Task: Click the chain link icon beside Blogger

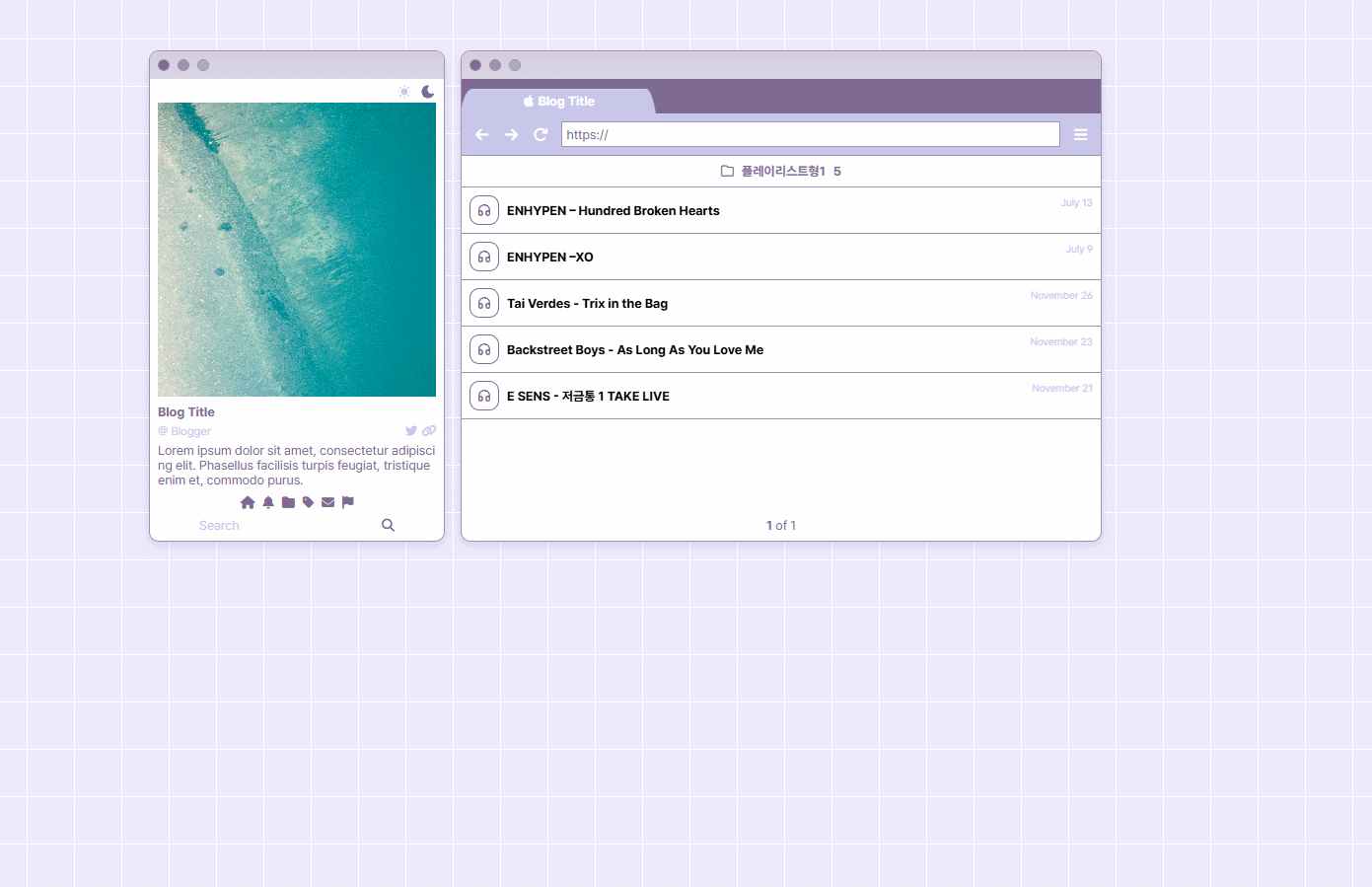Action: point(429,431)
